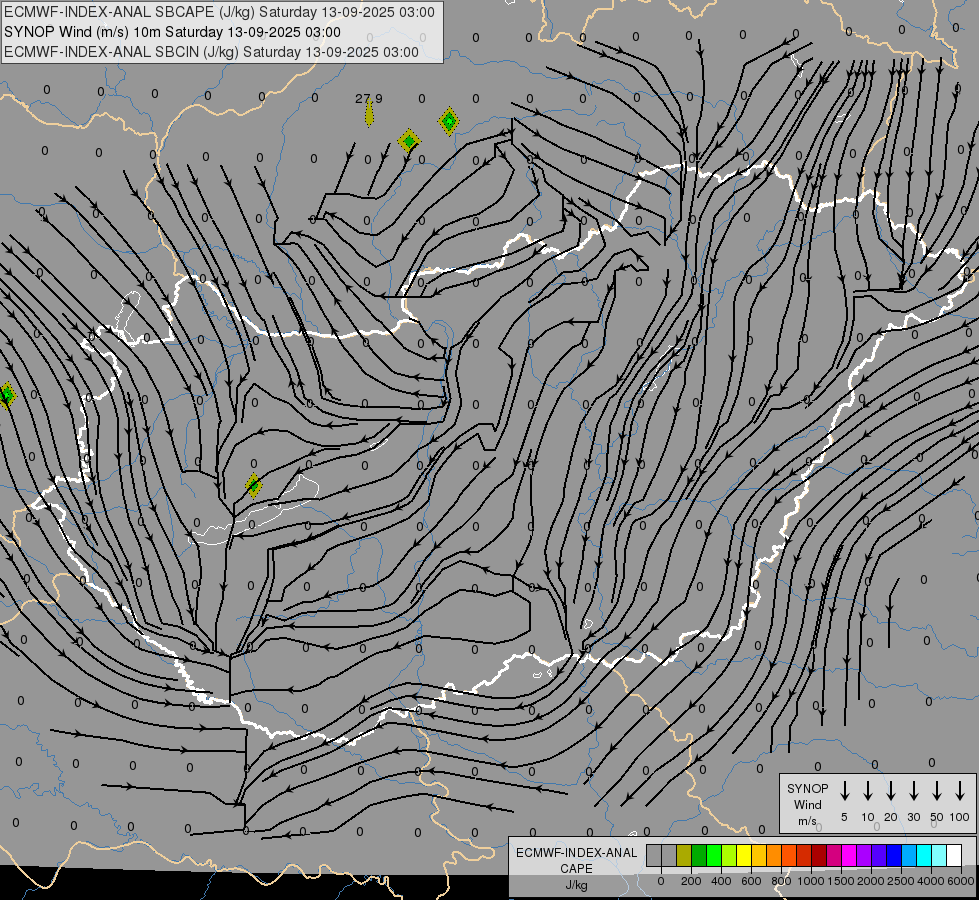Click the 200 tick label on CAPE scale
The width and height of the screenshot is (979, 900).
691,881
